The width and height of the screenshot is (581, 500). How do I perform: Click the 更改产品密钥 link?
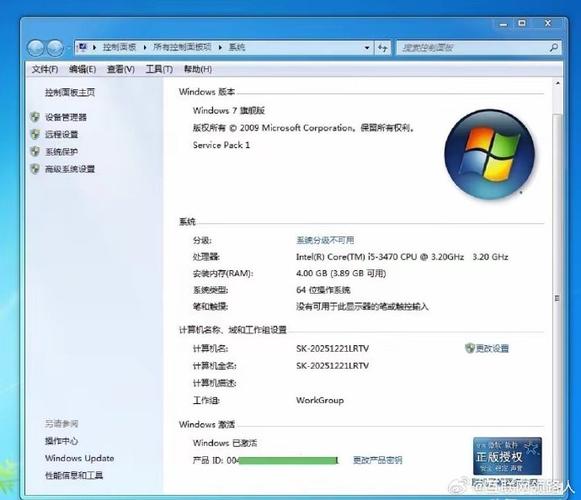click(x=377, y=460)
